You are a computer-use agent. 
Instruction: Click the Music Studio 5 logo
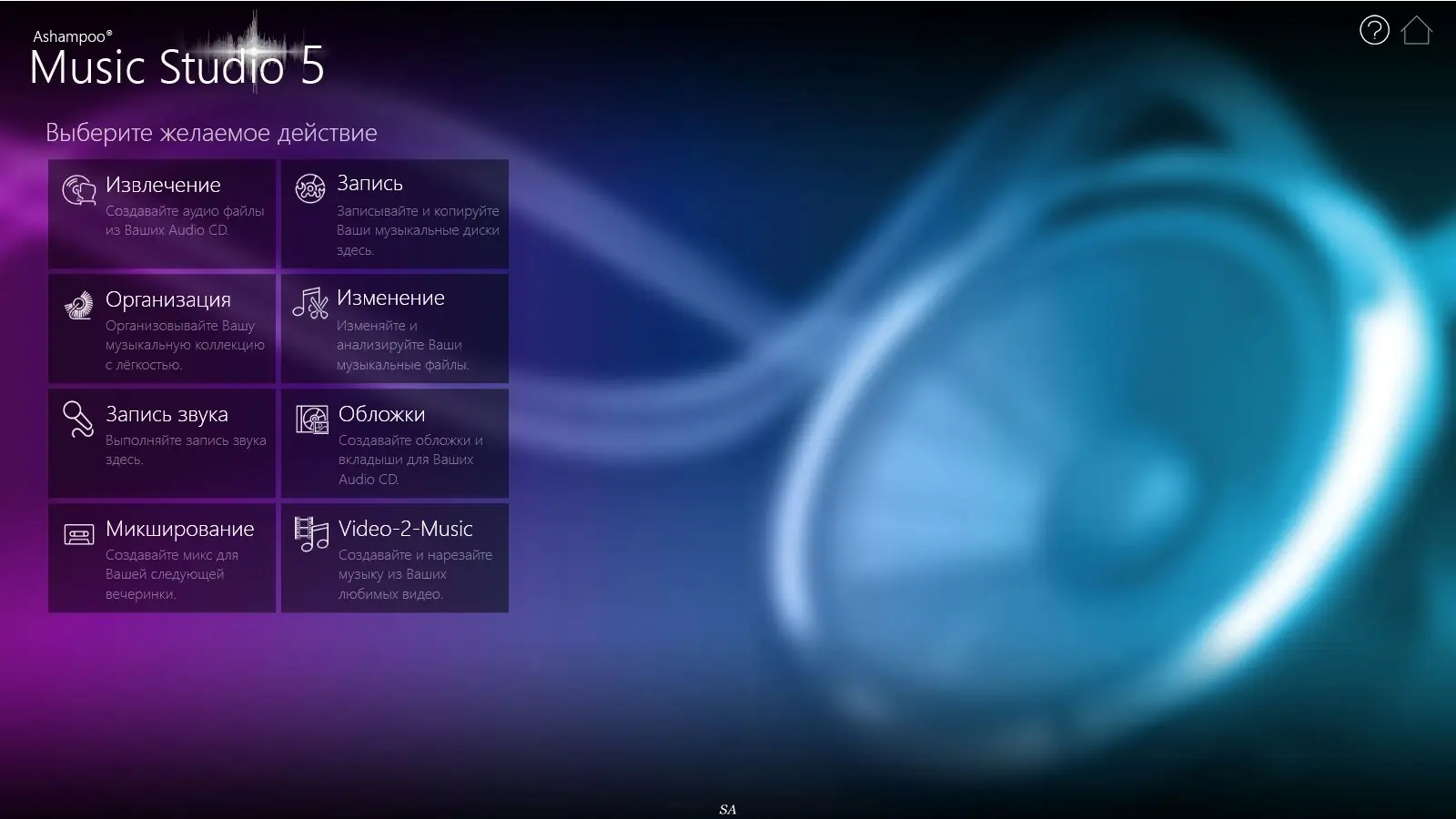(x=177, y=58)
